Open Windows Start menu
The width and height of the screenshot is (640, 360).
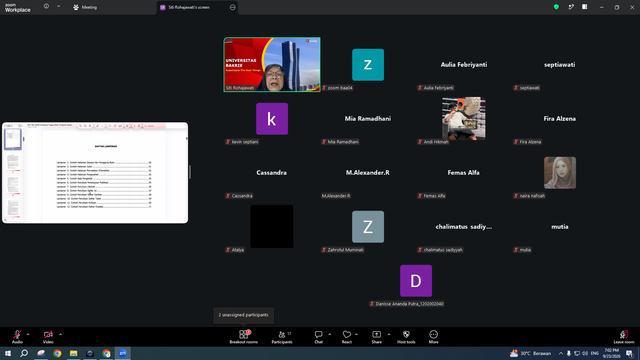tap(8, 353)
